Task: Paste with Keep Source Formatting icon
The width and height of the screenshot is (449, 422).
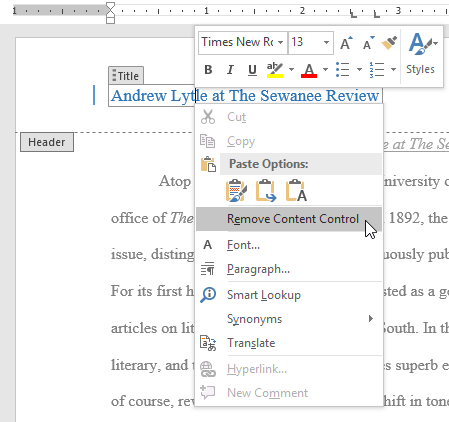Action: pos(236,191)
